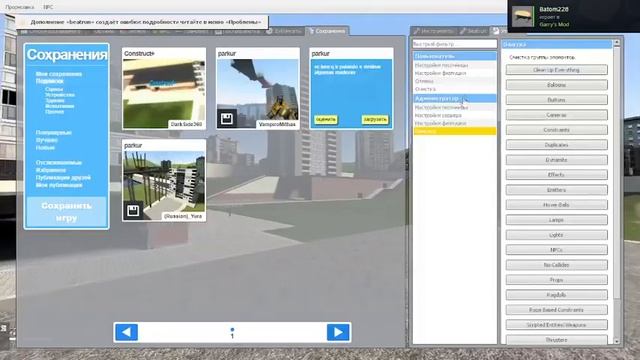
Task: Select Новые in saves sidebar
Action: (x=45, y=147)
